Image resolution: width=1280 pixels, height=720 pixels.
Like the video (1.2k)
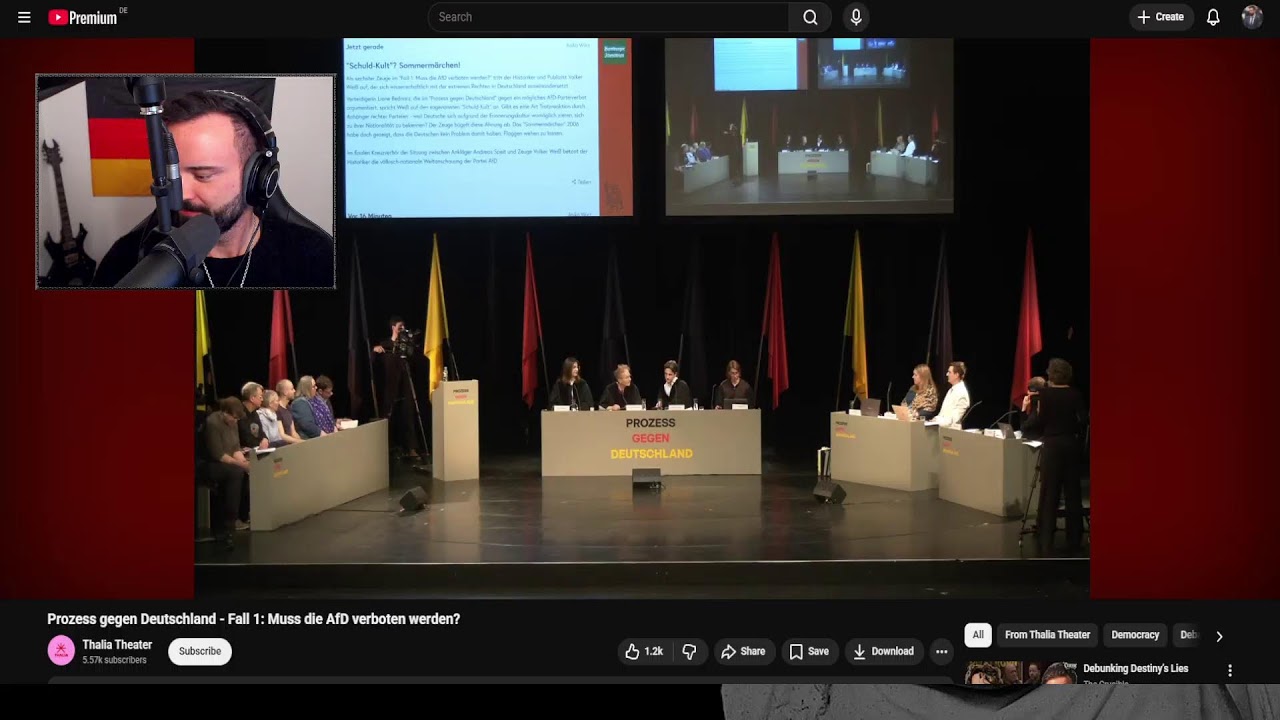pos(644,651)
